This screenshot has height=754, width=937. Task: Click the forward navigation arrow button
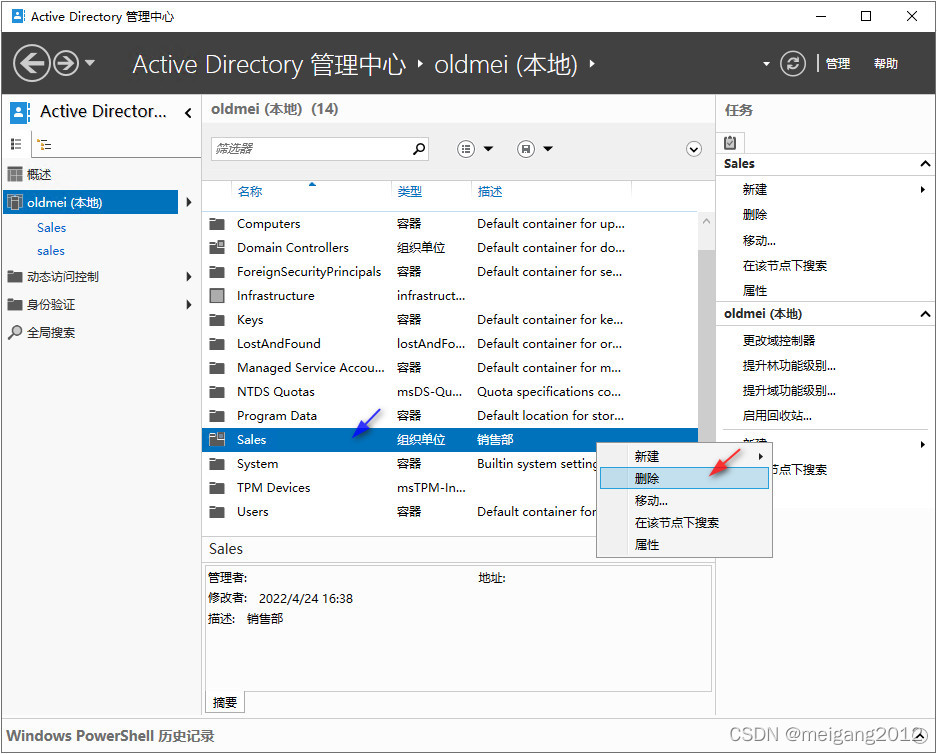[x=66, y=63]
